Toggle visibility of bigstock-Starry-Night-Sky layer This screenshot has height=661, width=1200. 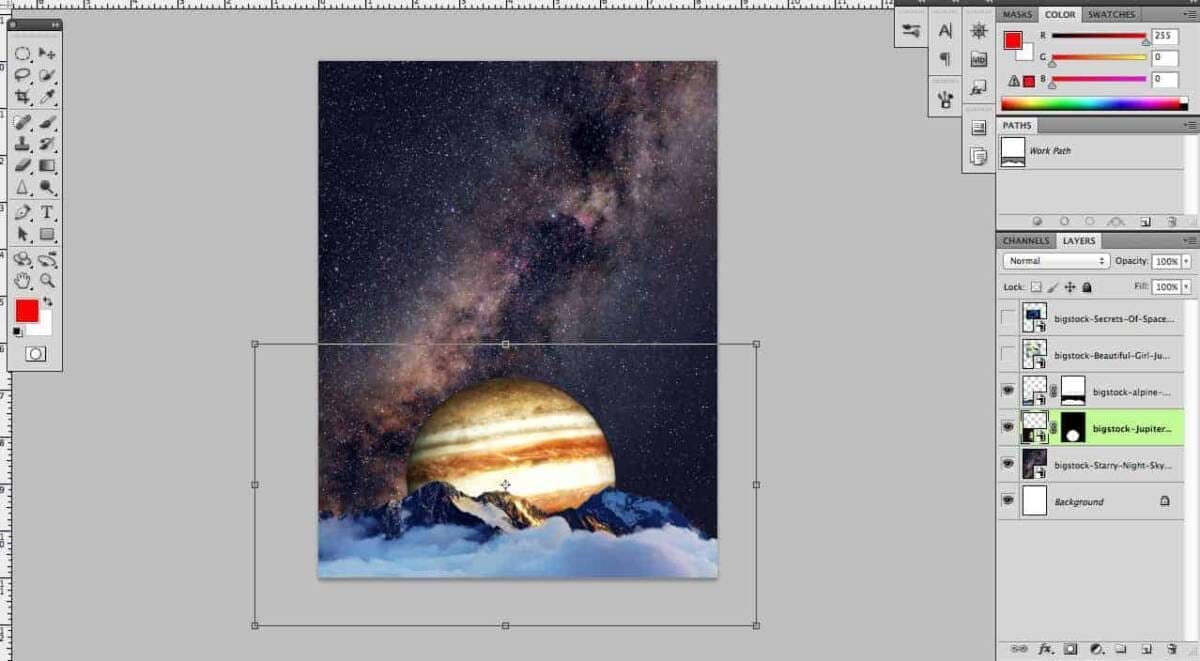point(1008,461)
